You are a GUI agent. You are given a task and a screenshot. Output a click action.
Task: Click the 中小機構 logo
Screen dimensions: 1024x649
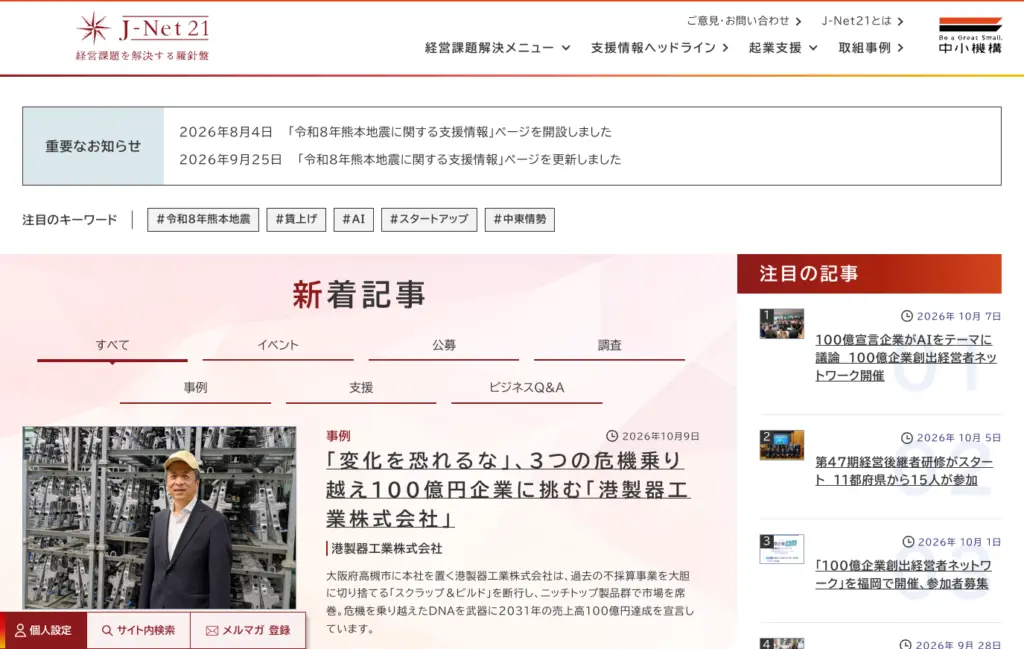[970, 35]
